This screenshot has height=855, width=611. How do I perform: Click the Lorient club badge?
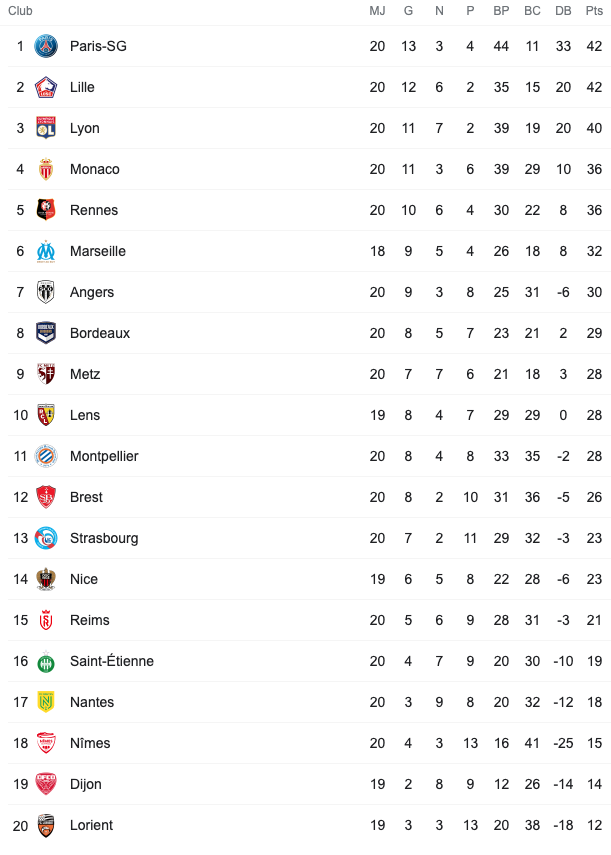(x=46, y=826)
